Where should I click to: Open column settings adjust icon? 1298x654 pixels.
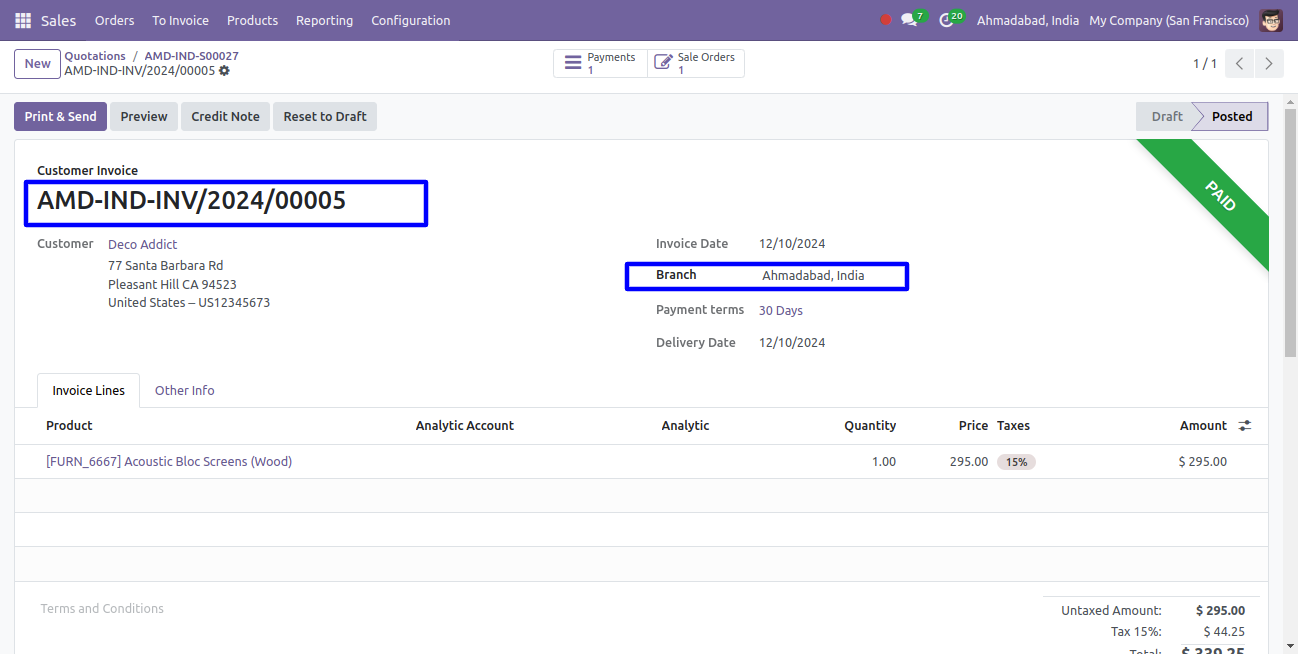(1244, 426)
